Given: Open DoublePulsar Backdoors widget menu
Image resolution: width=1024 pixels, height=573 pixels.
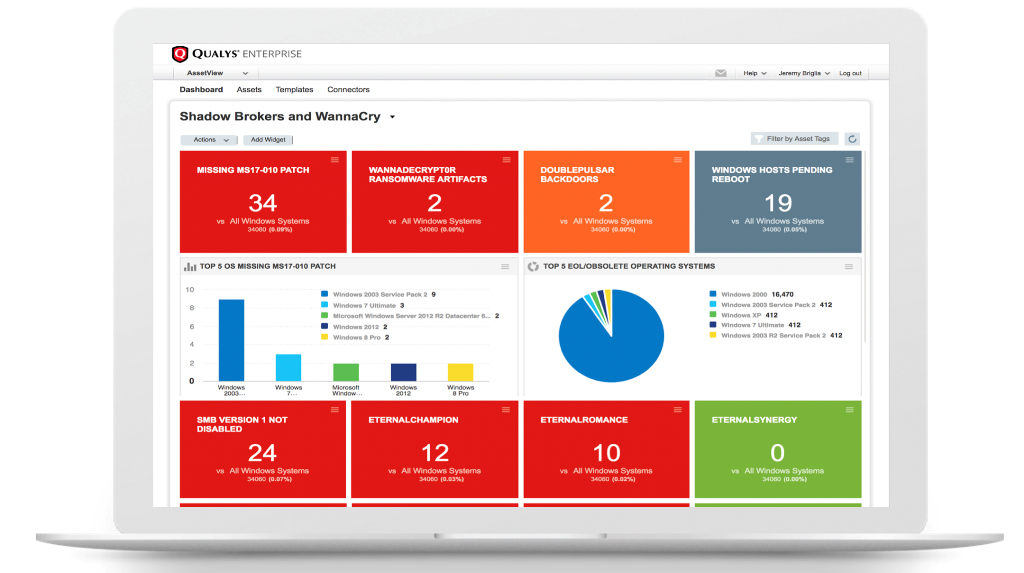Looking at the screenshot, I should [677, 159].
